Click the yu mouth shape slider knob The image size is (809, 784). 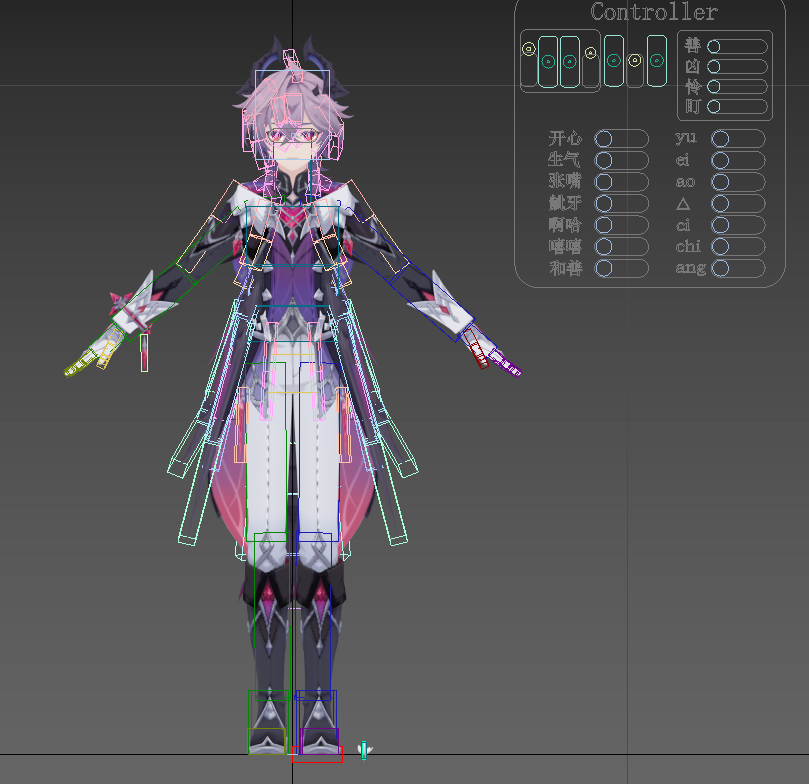(x=720, y=139)
